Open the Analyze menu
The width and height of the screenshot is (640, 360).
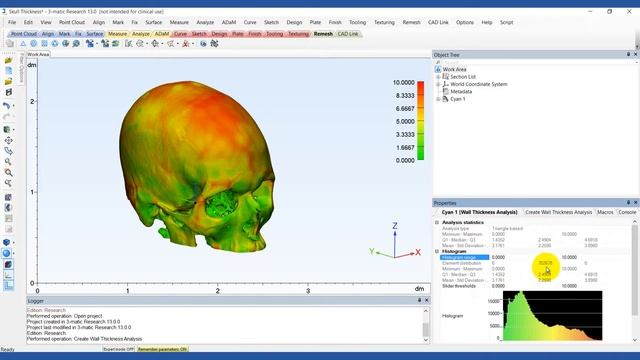pos(205,22)
